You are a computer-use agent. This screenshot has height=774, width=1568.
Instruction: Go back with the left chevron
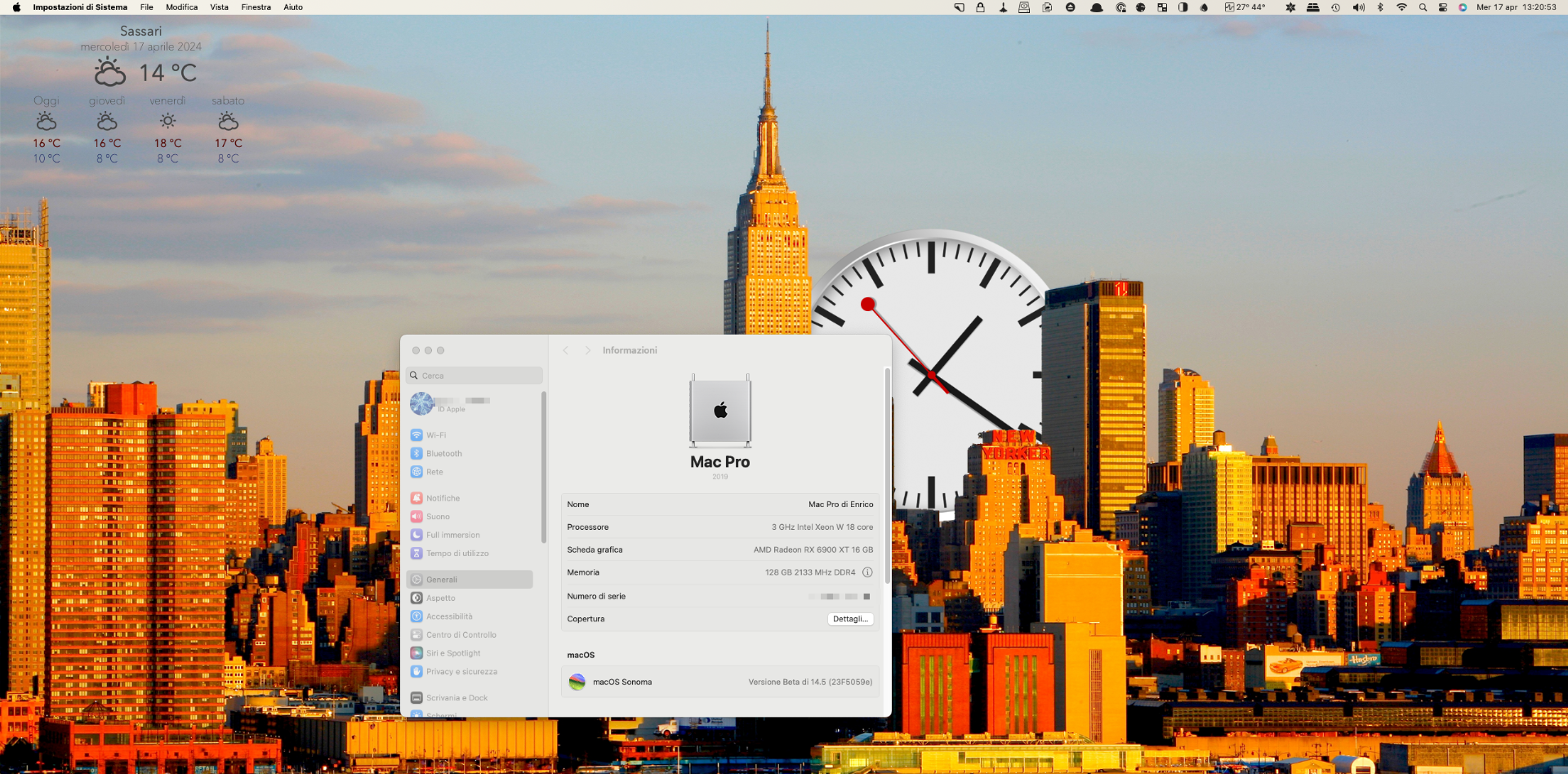pos(565,350)
